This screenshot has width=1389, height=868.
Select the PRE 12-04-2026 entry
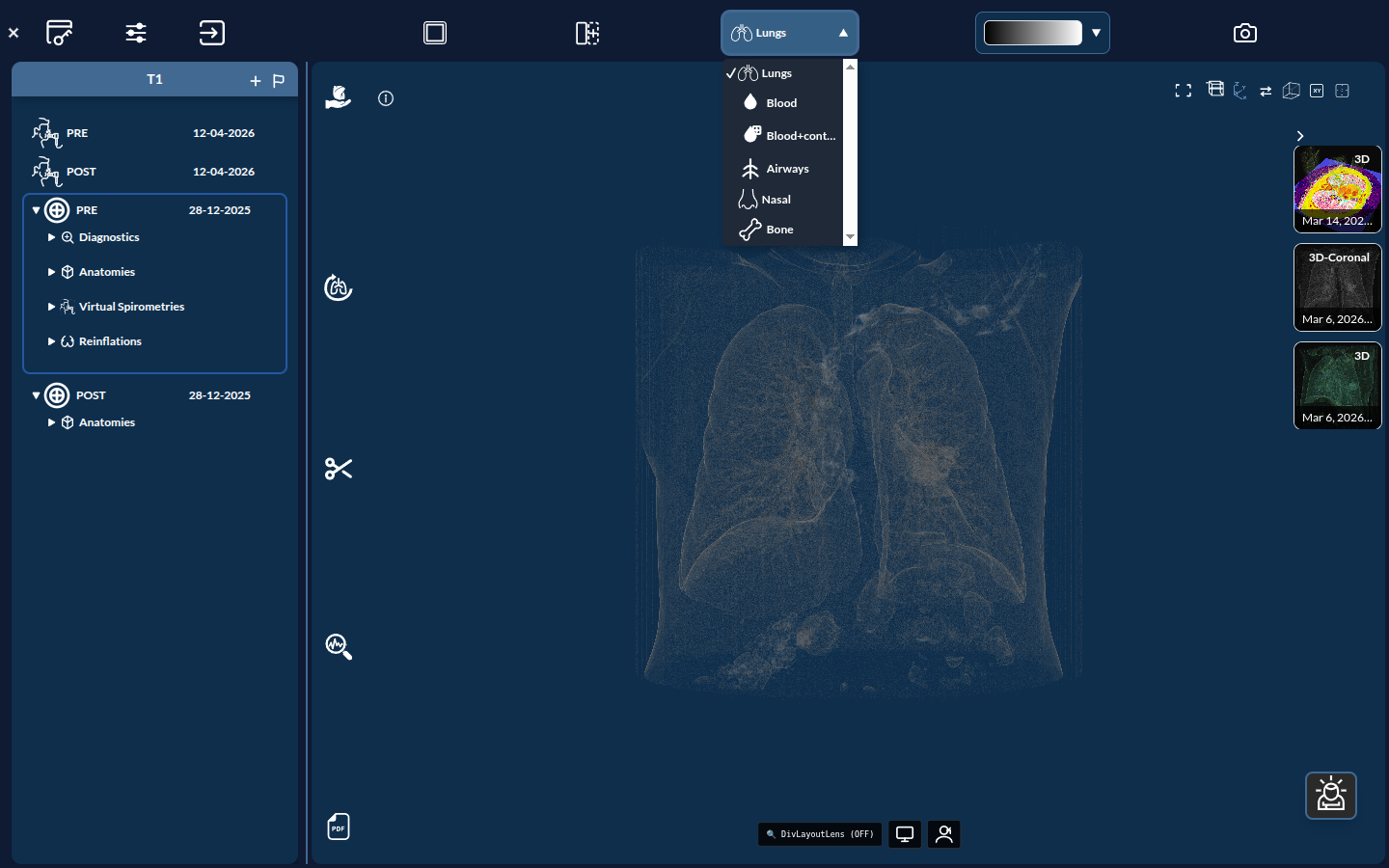click(x=154, y=133)
